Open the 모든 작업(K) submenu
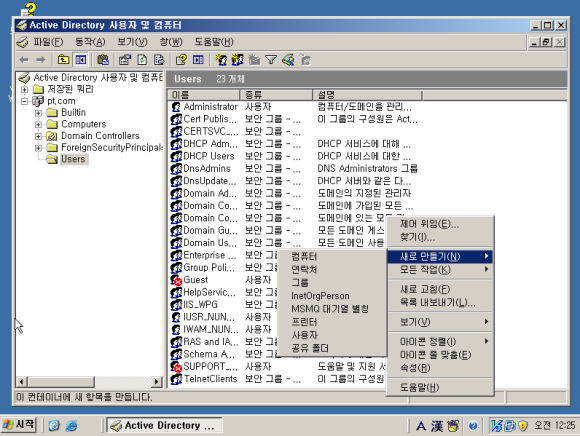Screen dimensions: 580x436 [x=440, y=269]
